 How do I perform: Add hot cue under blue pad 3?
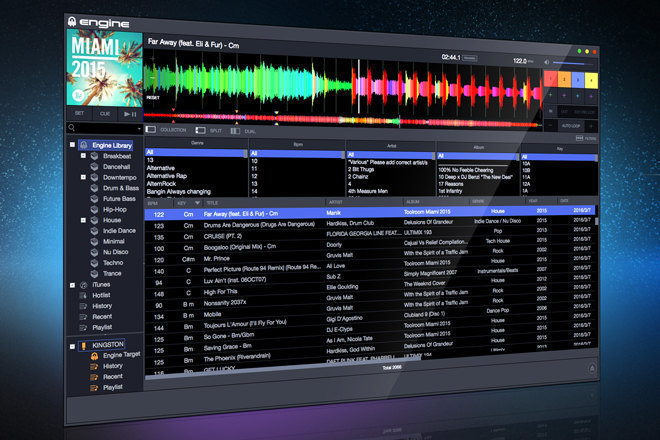[578, 96]
